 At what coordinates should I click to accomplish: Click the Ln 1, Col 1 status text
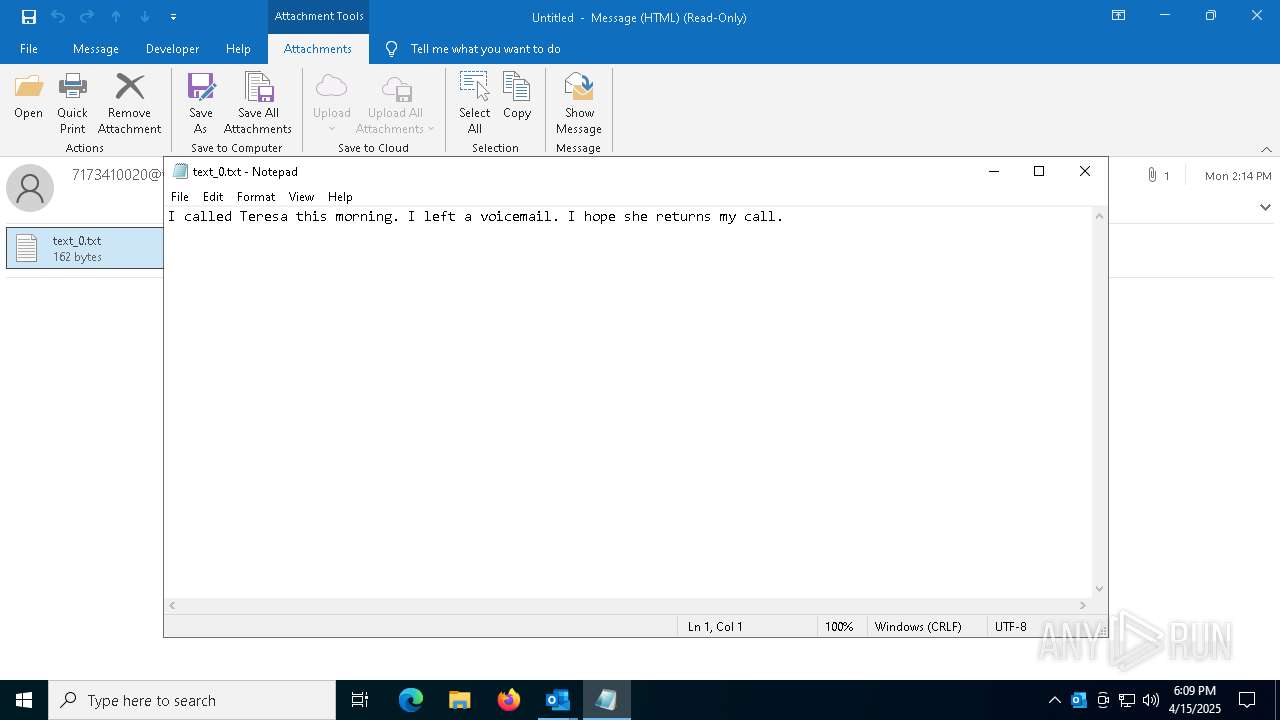tap(715, 627)
